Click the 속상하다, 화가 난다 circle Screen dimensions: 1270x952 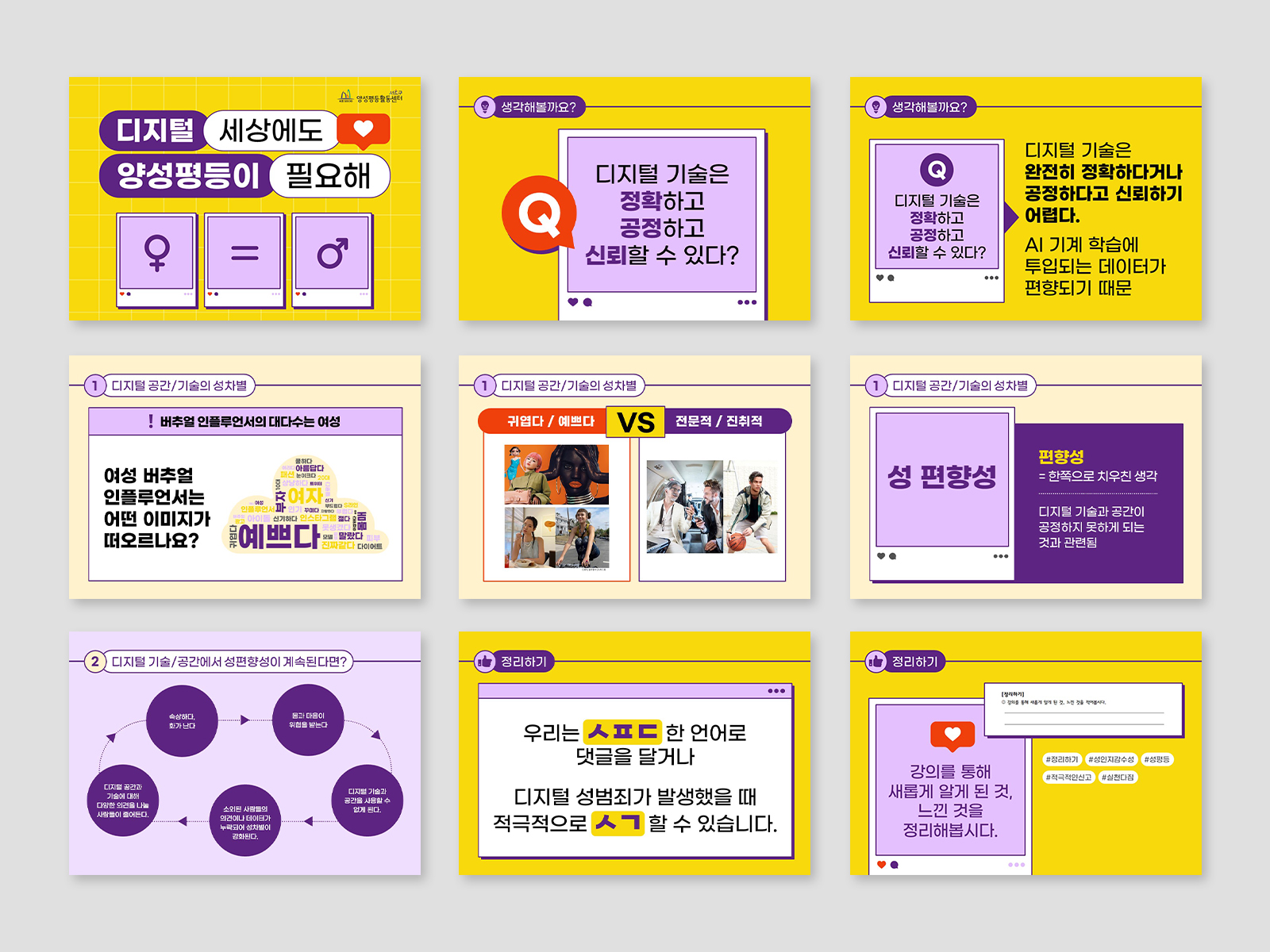[x=182, y=721]
